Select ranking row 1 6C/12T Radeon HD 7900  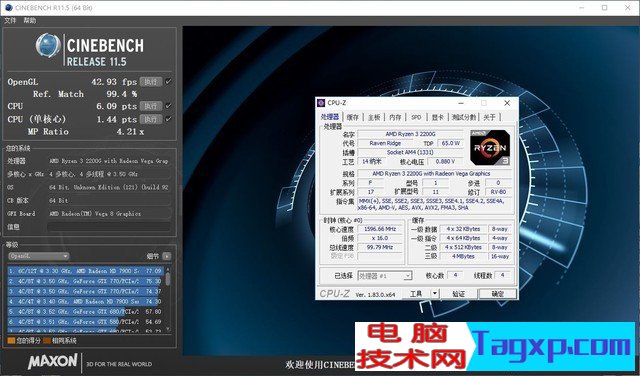pyautogui.click(x=86, y=271)
